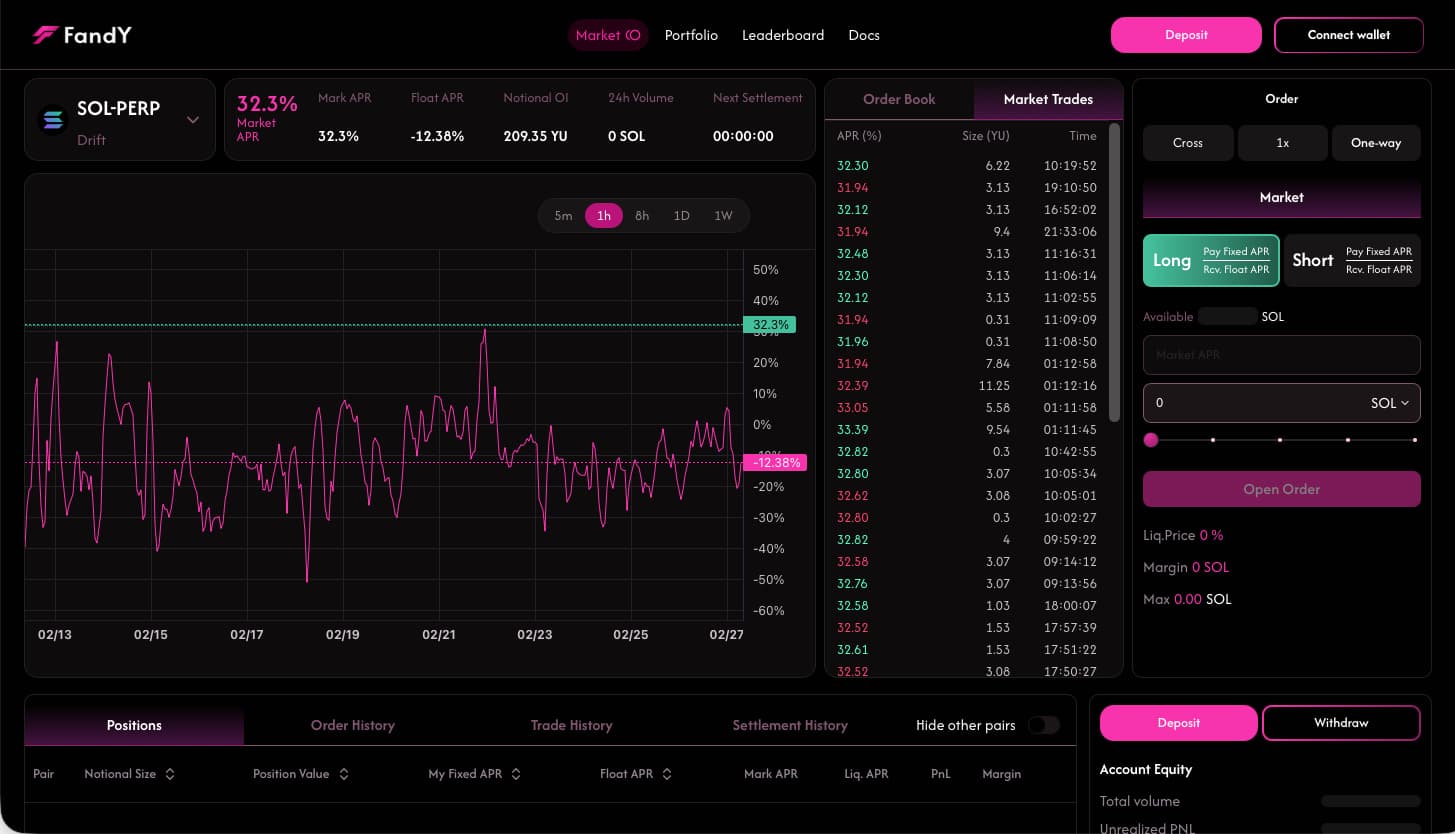
Task: Select the Long position option
Action: (x=1211, y=260)
